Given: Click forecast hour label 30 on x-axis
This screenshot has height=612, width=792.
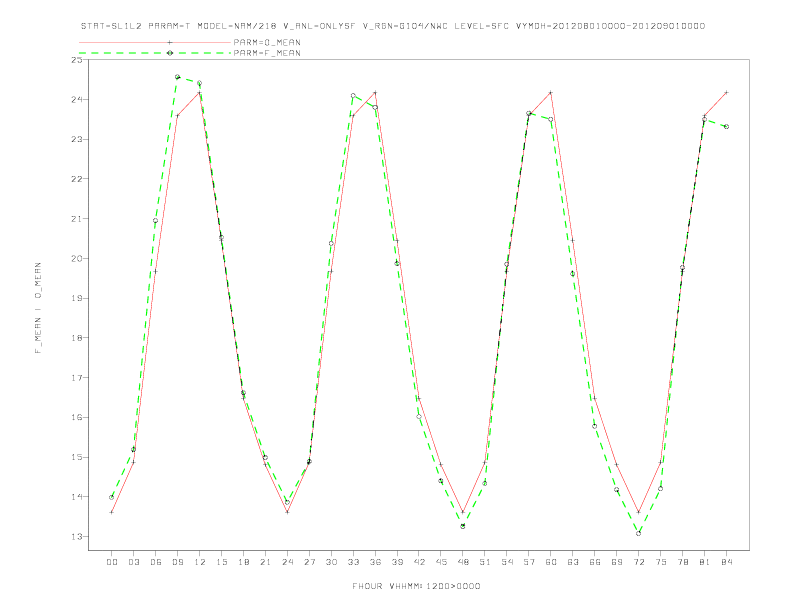Looking at the screenshot, I should click(331, 562).
